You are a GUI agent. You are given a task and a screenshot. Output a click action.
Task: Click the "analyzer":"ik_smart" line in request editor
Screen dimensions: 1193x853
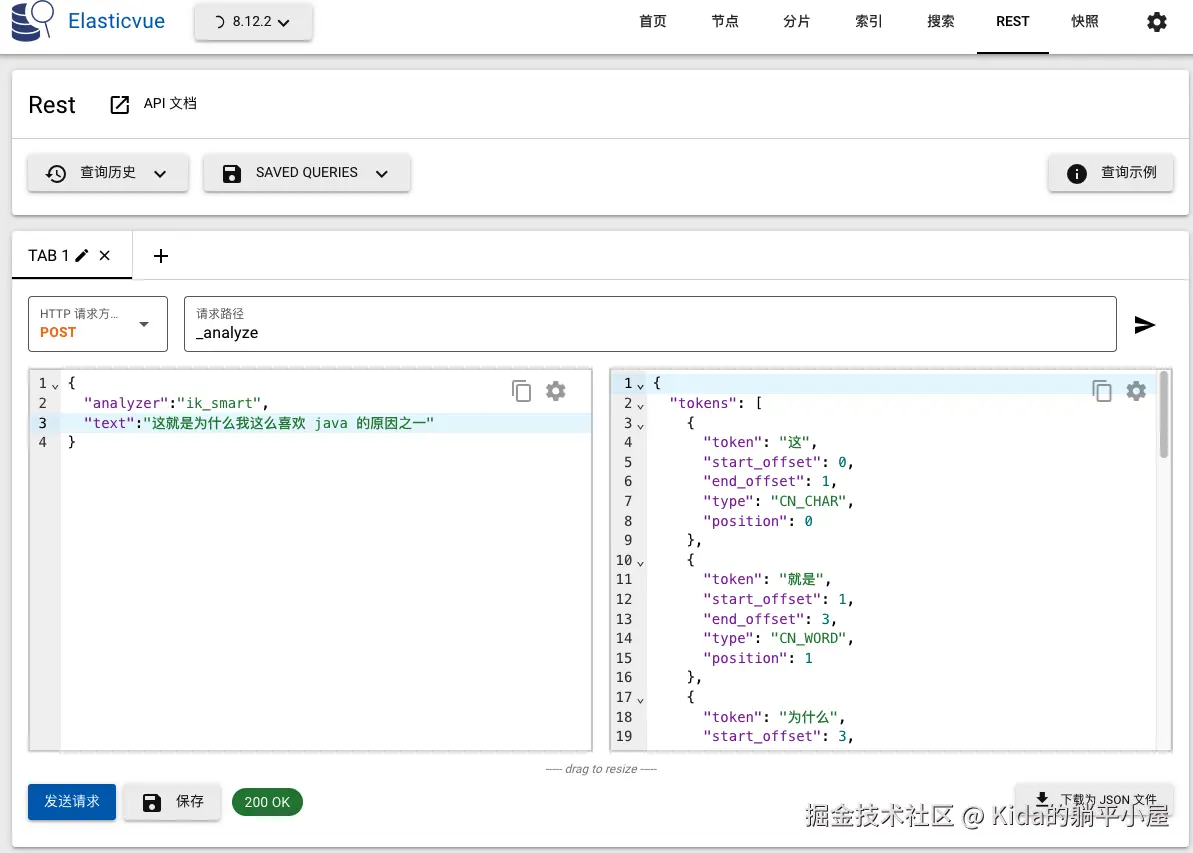pos(177,403)
